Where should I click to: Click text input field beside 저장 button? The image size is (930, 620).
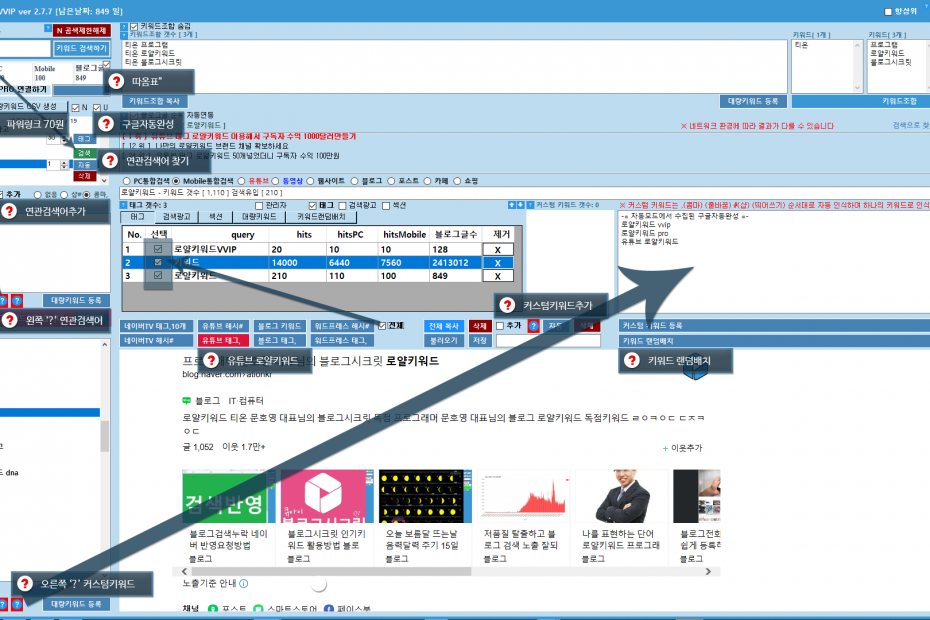[548, 341]
